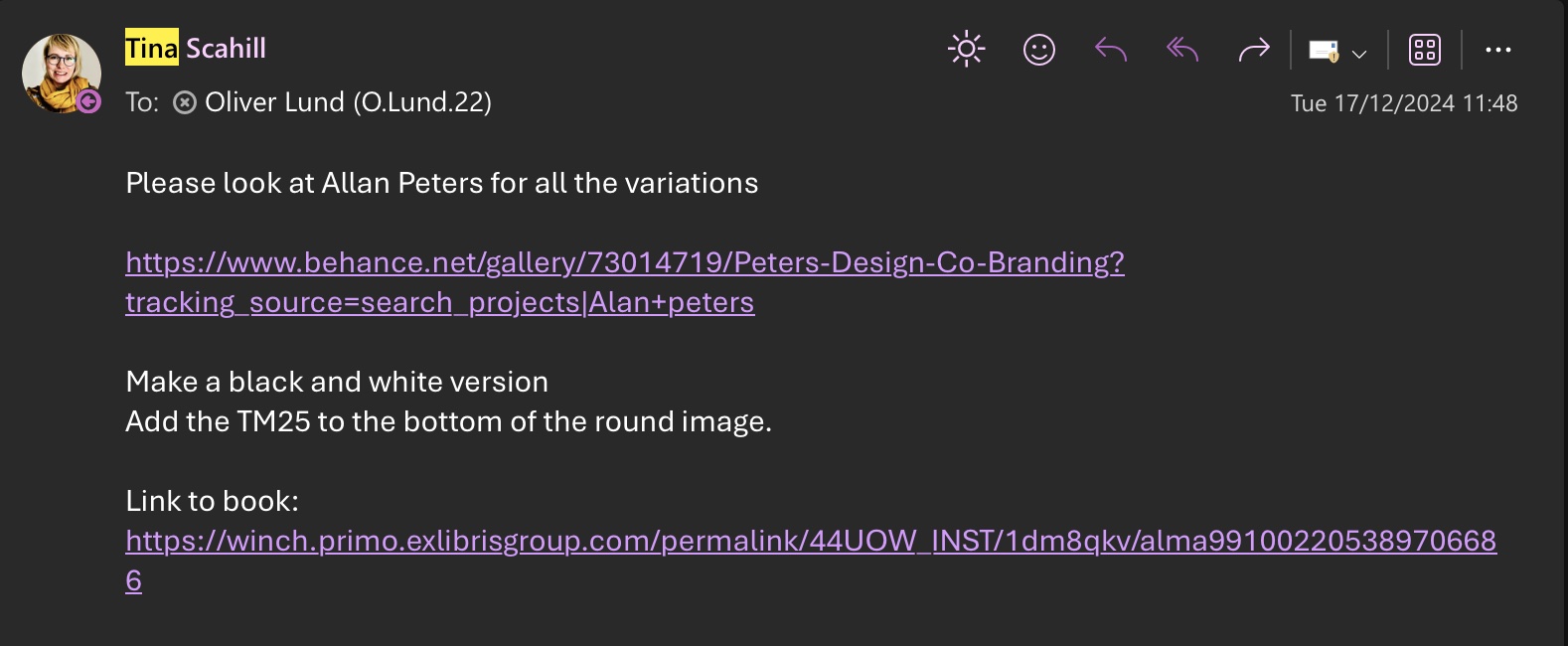Click the Reply All double-arrow icon
1568x646 pixels.
pos(1182,49)
